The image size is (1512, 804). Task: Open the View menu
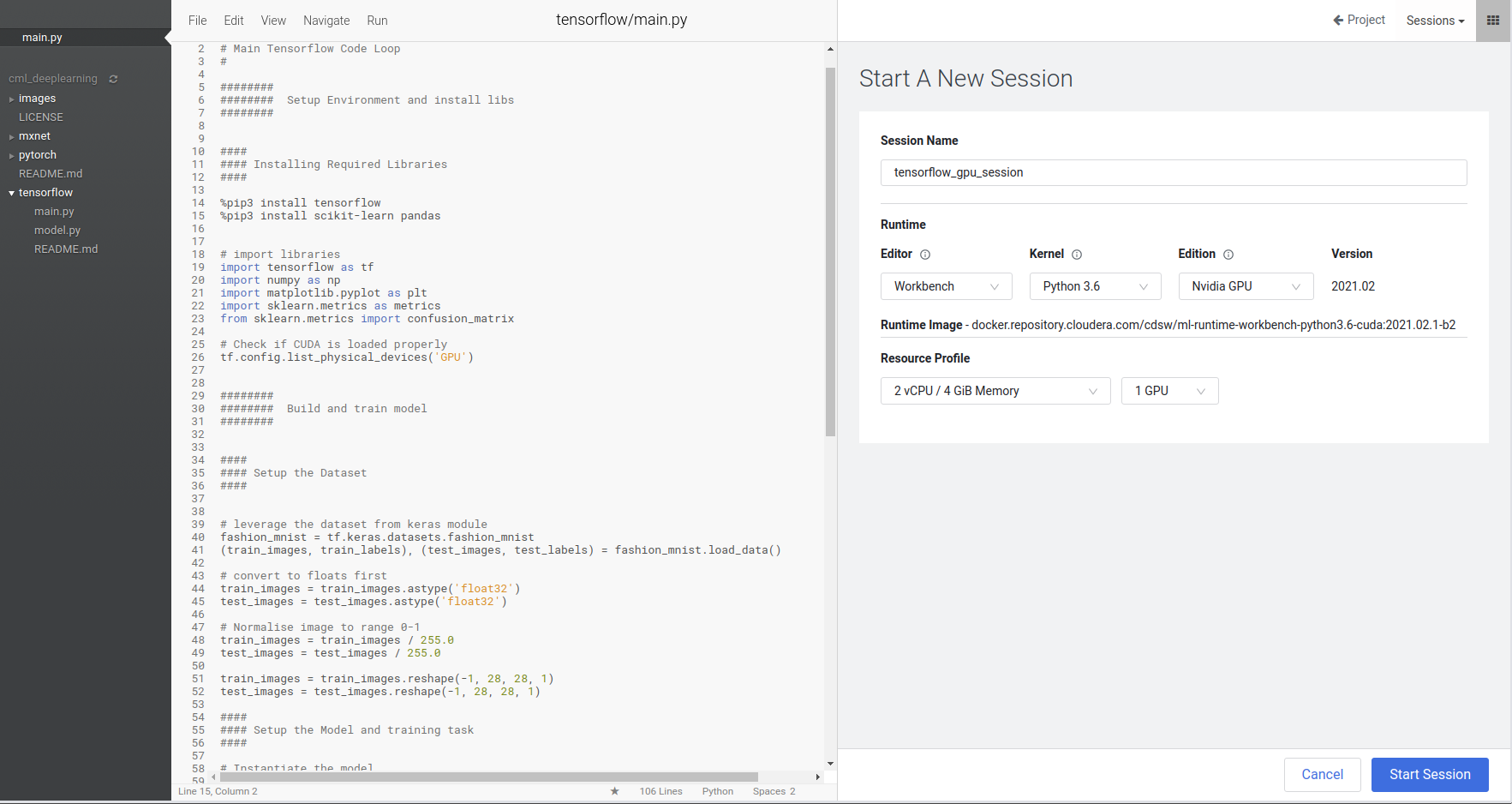pos(273,21)
